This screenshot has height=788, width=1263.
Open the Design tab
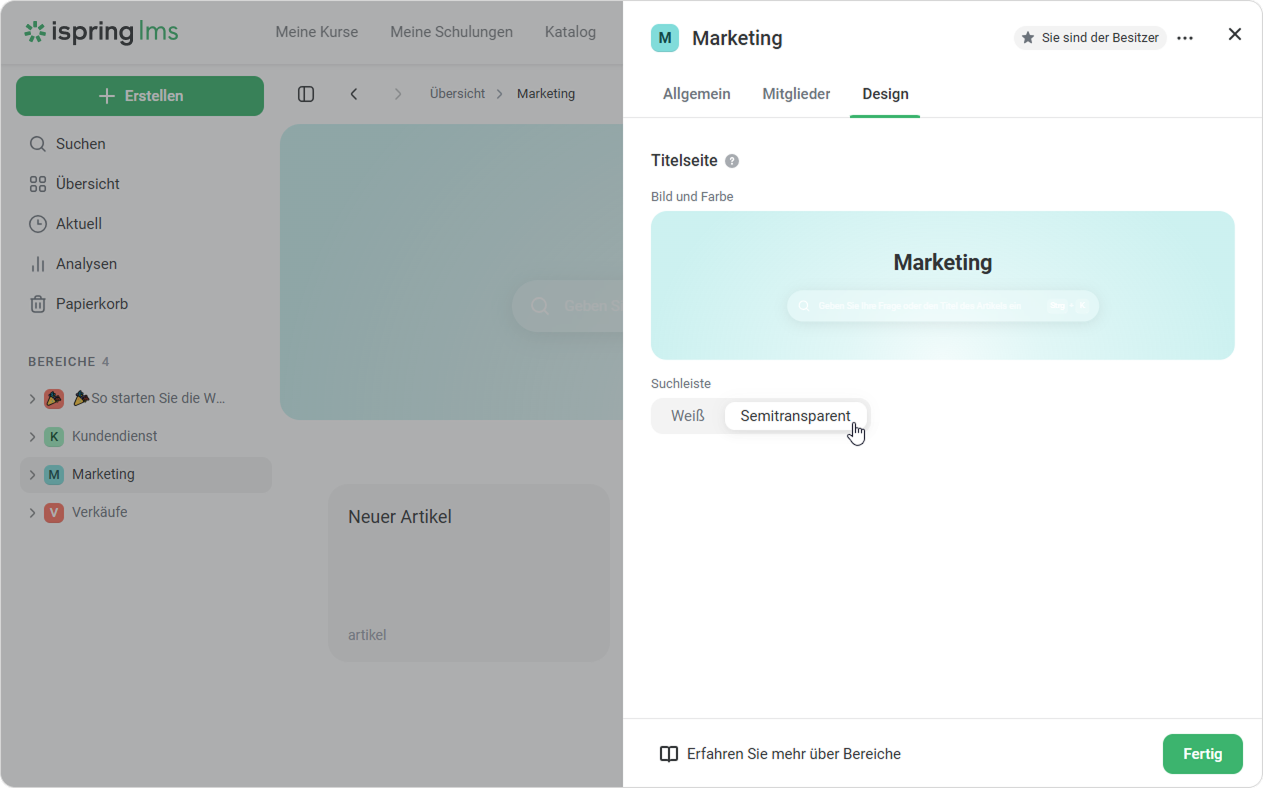click(885, 94)
